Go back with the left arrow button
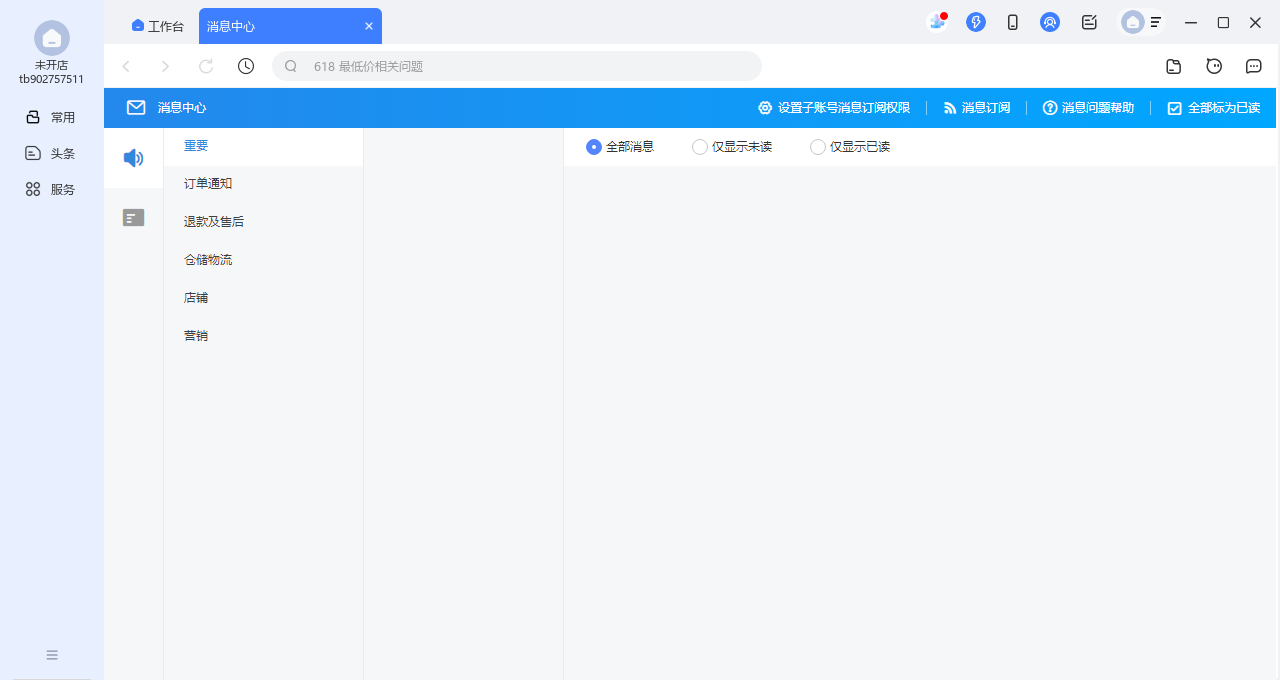This screenshot has width=1280, height=680. click(126, 66)
